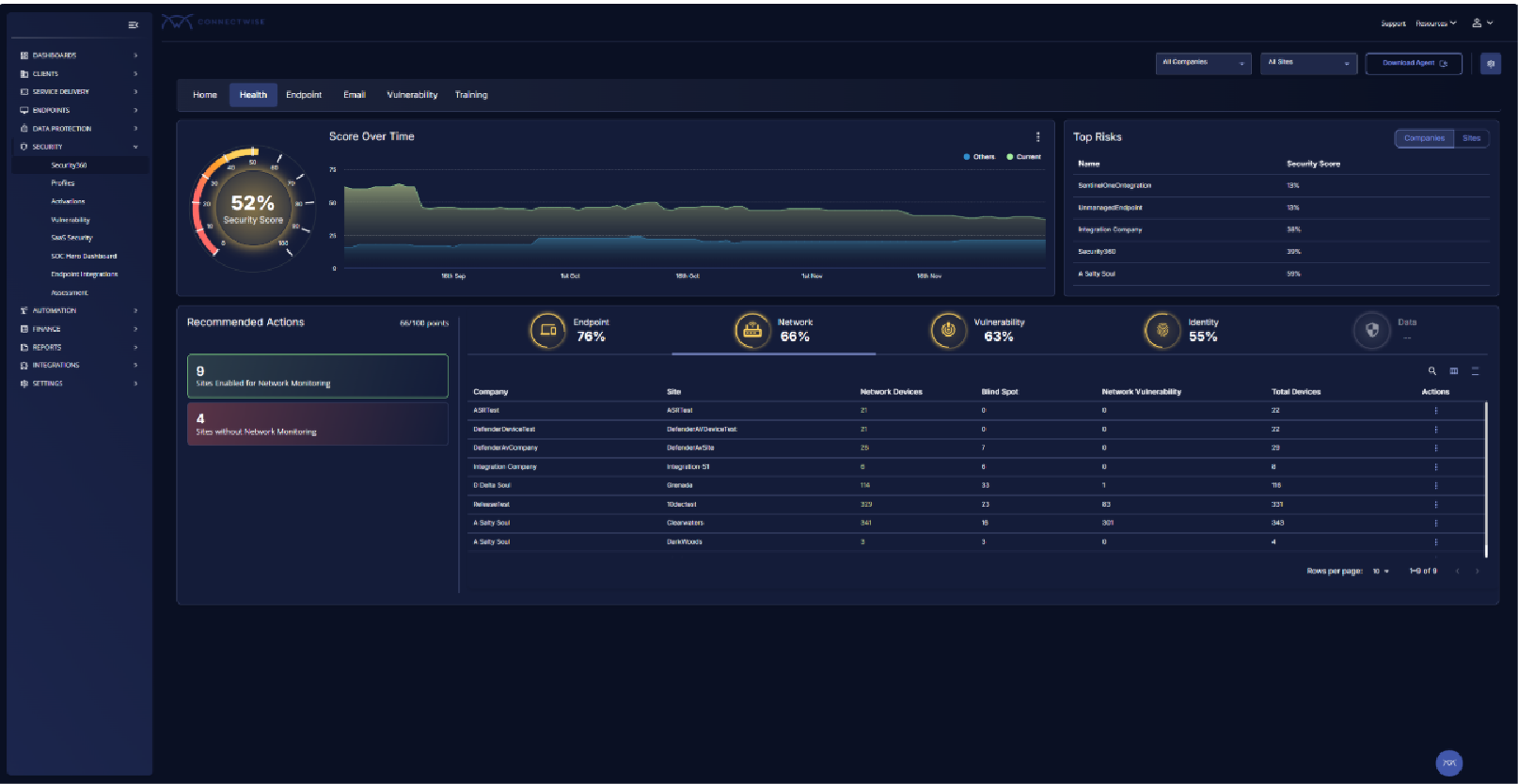Click the actions menu for ASRTest row
Viewport: 1518px width, 784px height.
pos(1435,411)
